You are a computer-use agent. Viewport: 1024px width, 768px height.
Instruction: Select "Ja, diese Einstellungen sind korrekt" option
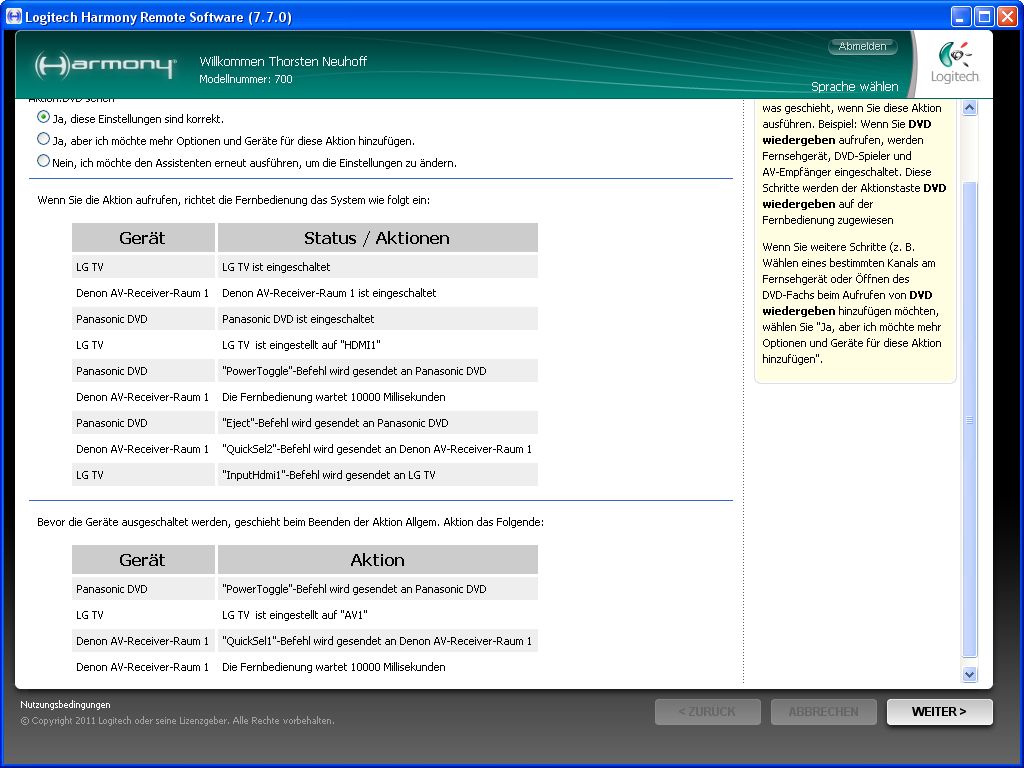tap(43, 118)
